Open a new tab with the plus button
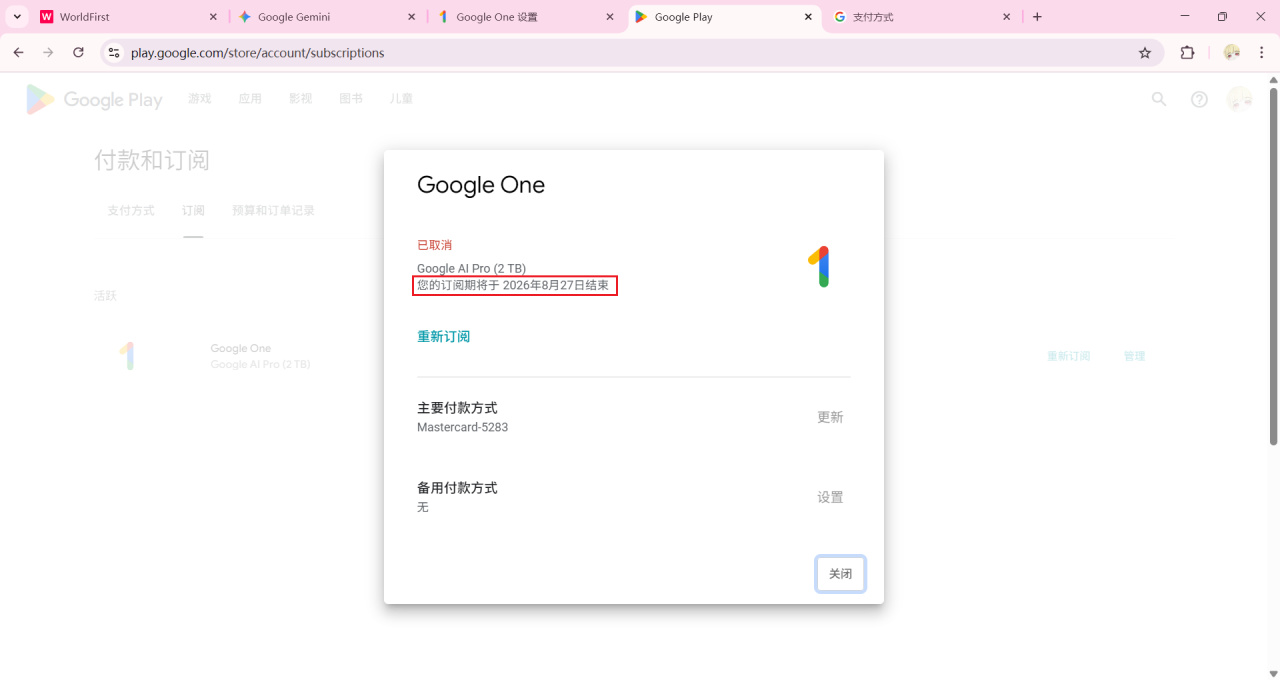The width and height of the screenshot is (1280, 680). [x=1037, y=17]
